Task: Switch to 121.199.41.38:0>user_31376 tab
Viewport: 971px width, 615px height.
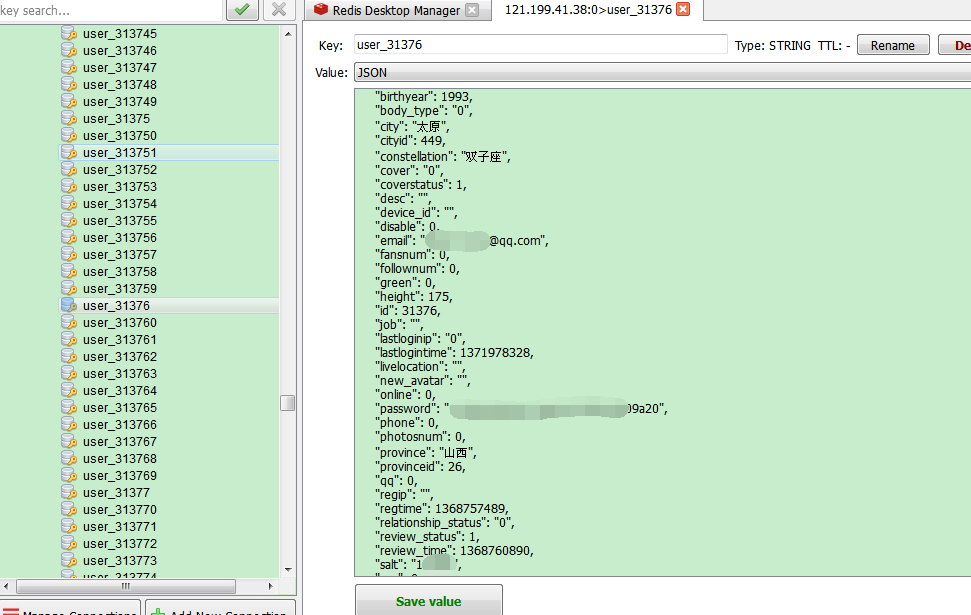Action: coord(588,9)
